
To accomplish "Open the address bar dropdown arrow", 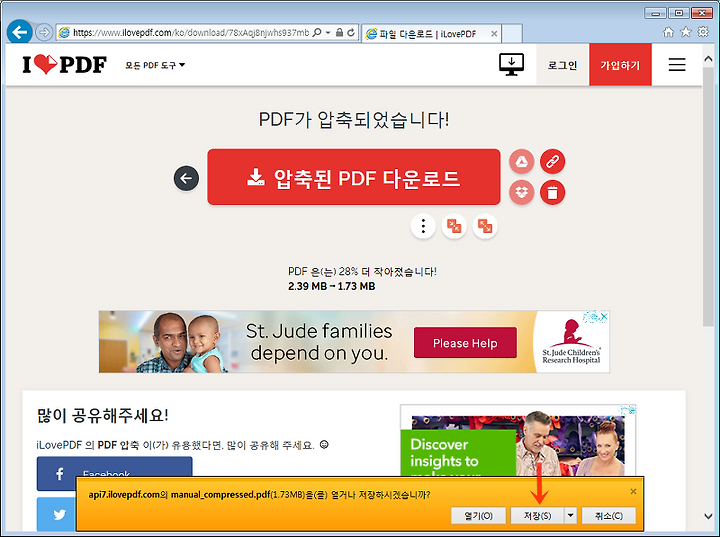I will pyautogui.click(x=328, y=33).
